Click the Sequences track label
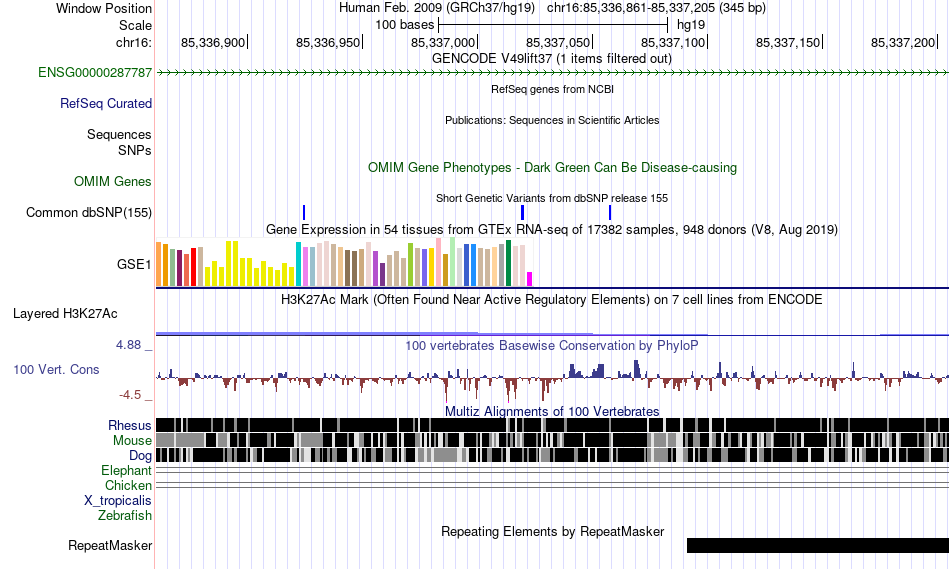Image resolution: width=950 pixels, height=569 pixels. pos(119,135)
